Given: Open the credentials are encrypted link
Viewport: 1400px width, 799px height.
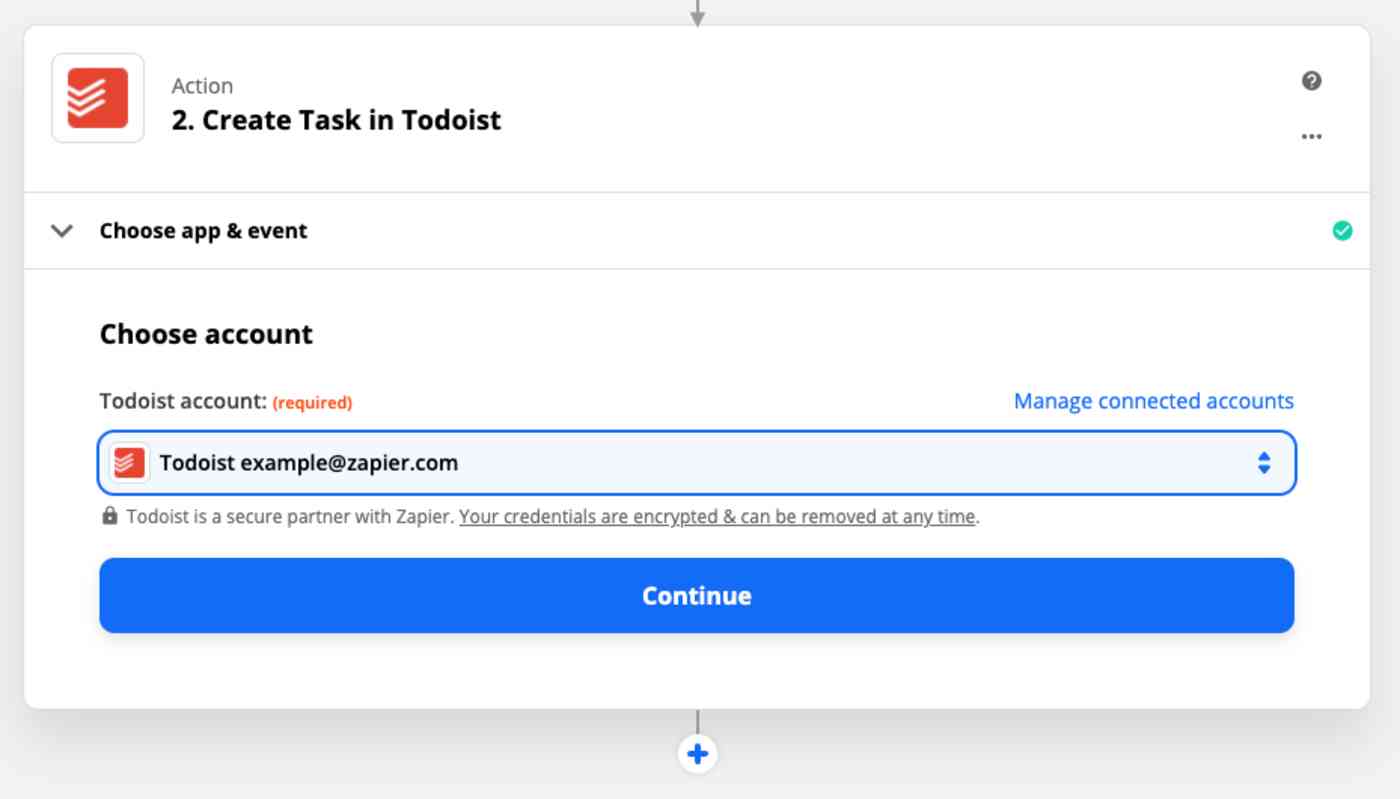Looking at the screenshot, I should (717, 517).
